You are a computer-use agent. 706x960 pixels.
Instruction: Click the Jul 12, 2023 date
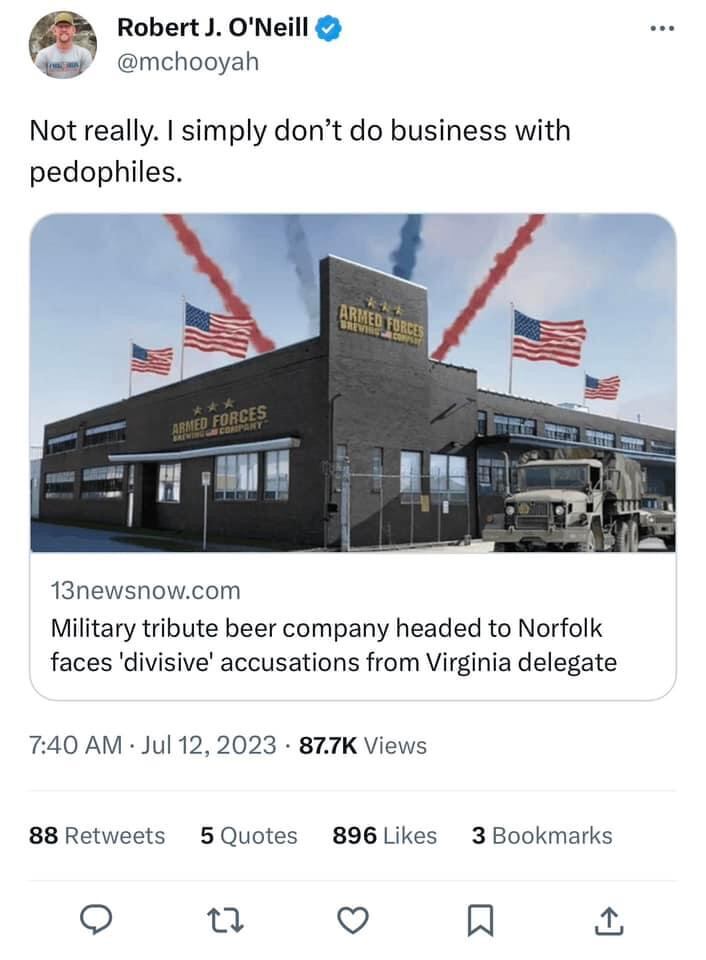click(214, 746)
